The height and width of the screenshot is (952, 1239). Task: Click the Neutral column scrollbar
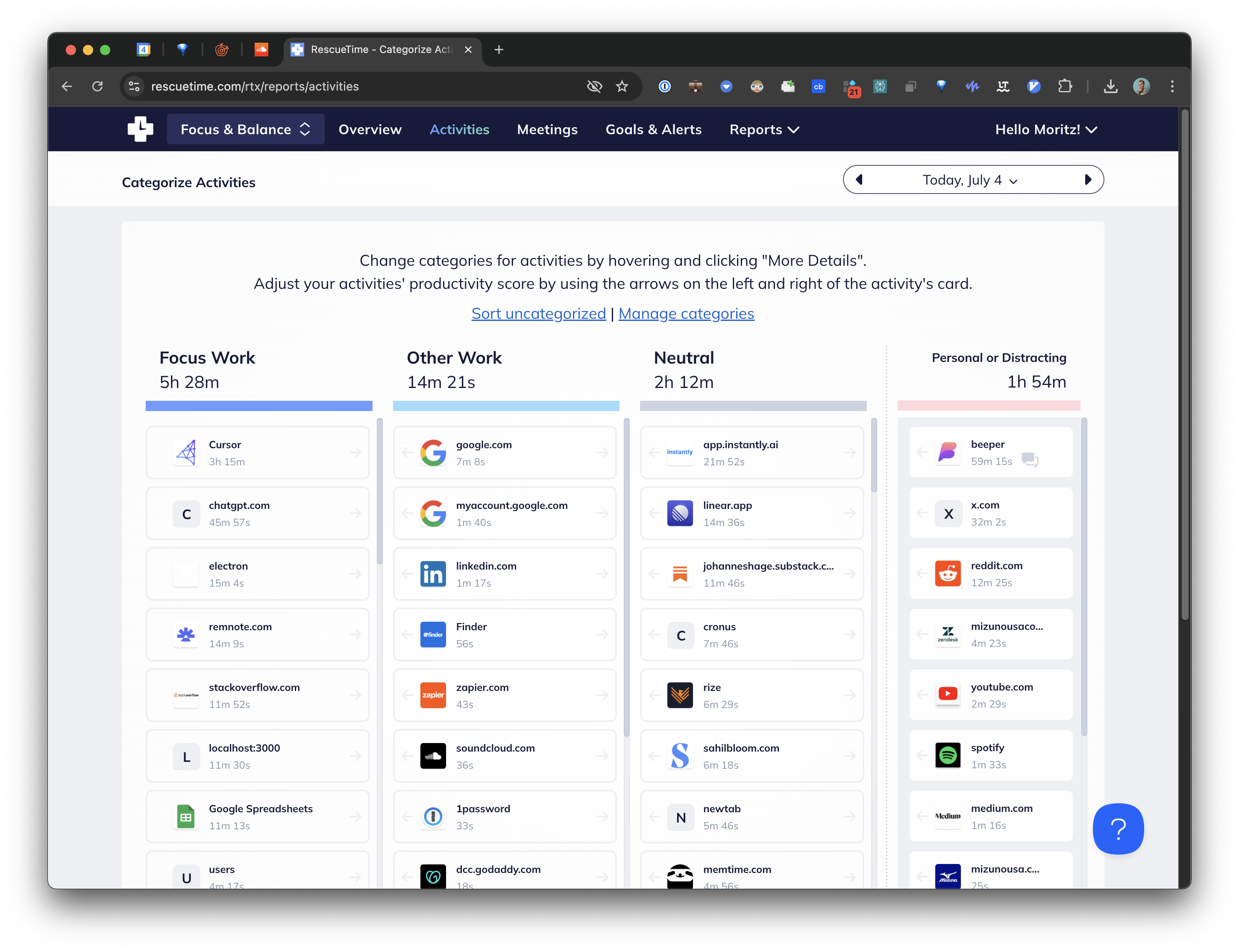(874, 455)
